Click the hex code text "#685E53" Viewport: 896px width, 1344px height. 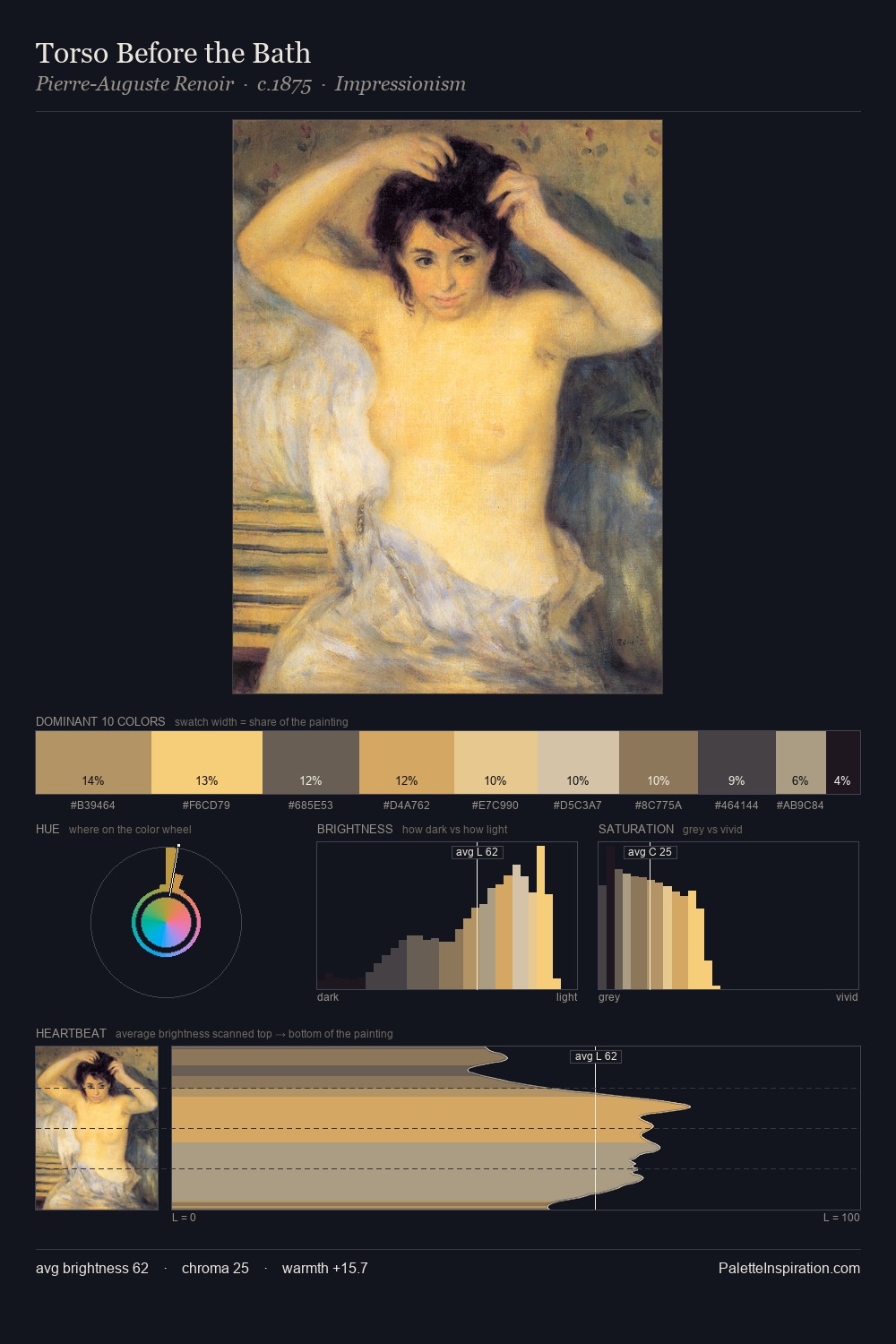click(x=310, y=805)
